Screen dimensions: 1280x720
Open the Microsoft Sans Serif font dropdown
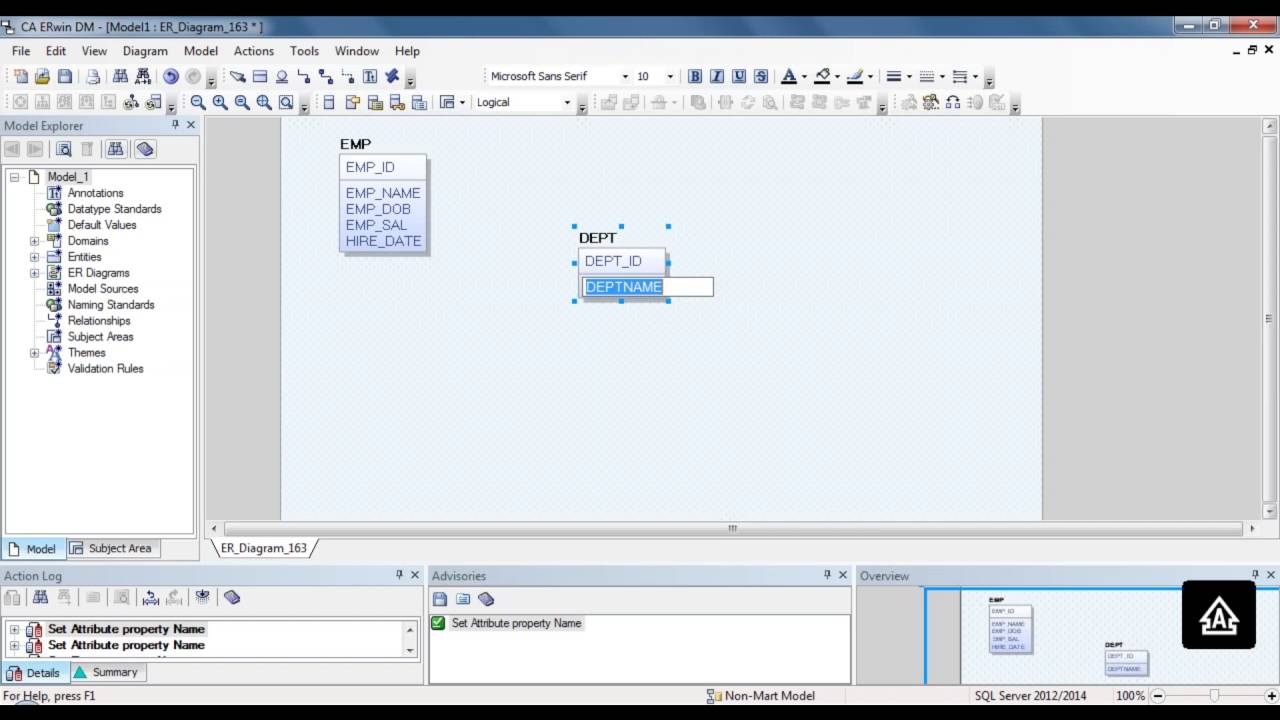point(625,76)
